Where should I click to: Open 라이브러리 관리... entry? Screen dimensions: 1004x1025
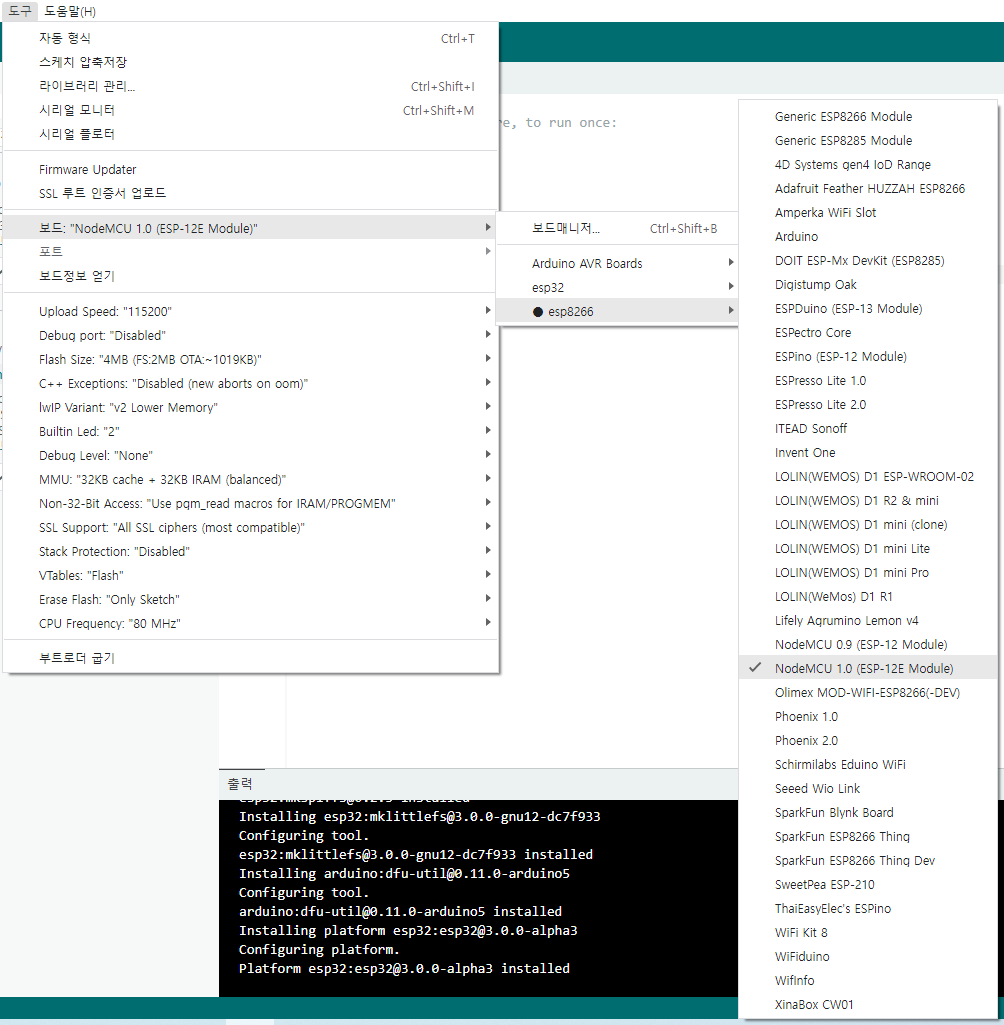(251, 86)
